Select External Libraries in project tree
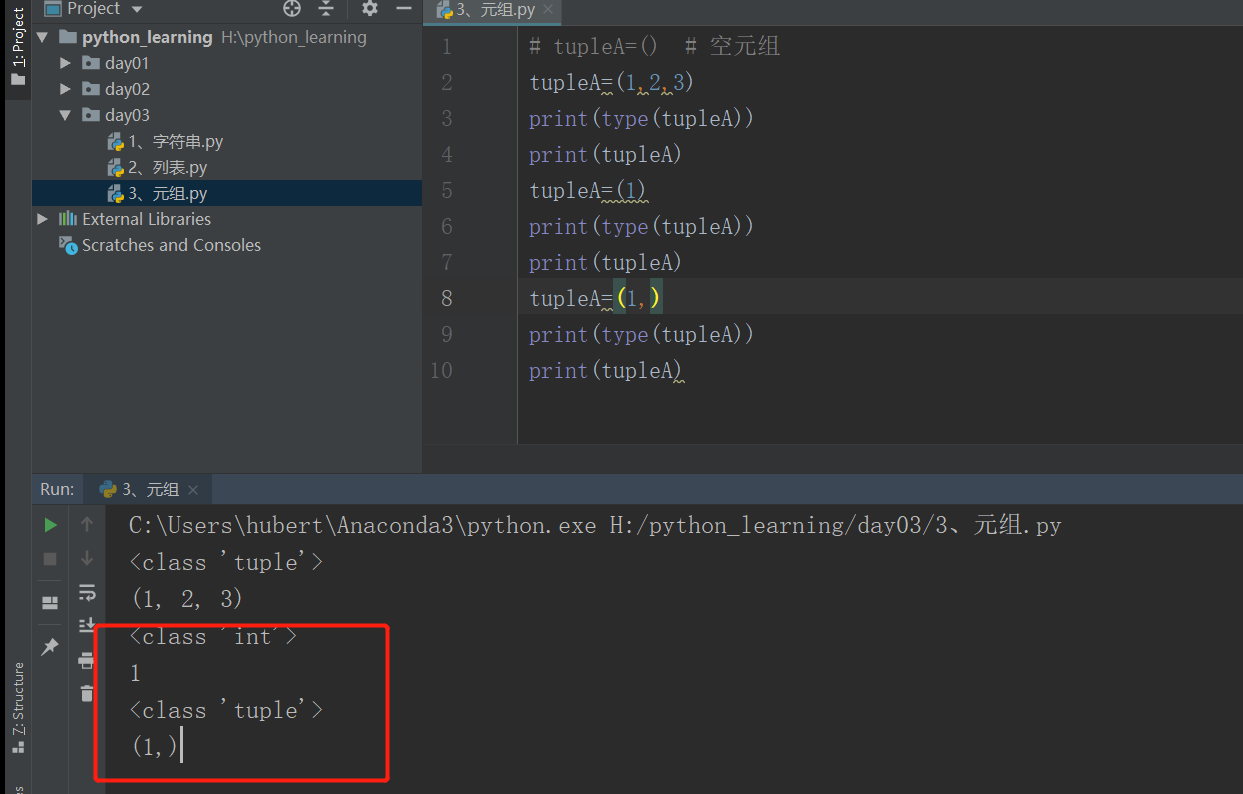Viewport: 1243px width, 794px height. pos(146,219)
